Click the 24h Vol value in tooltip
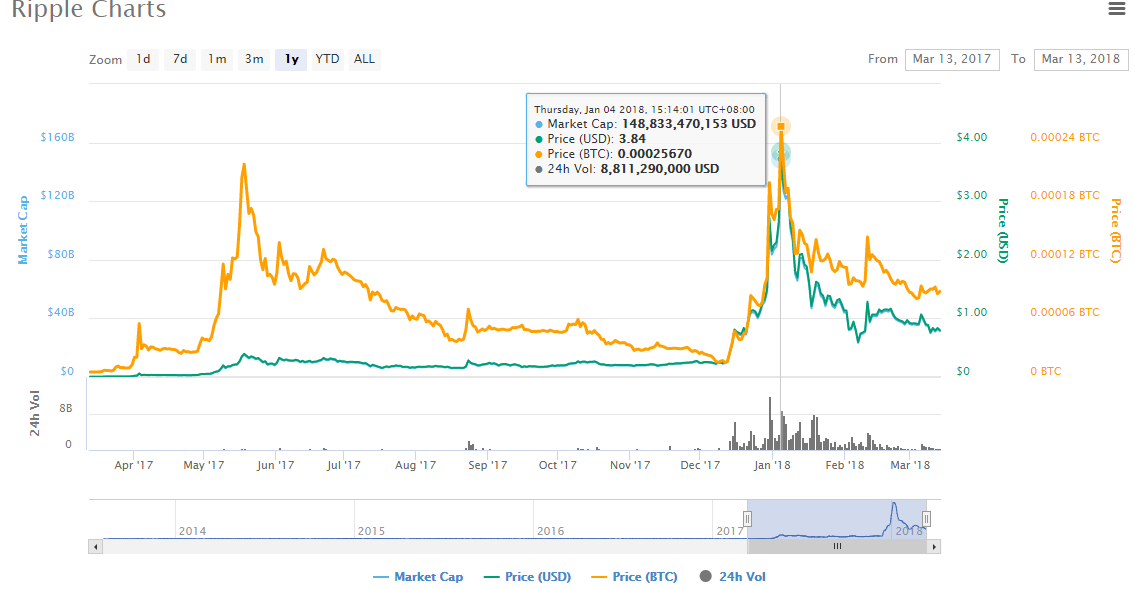 coord(659,169)
